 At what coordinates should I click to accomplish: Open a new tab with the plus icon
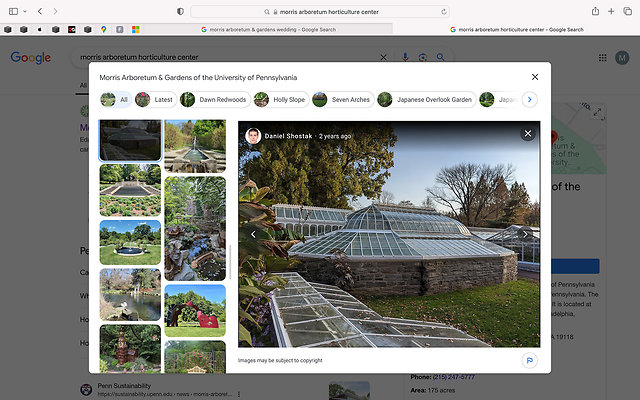pos(611,11)
